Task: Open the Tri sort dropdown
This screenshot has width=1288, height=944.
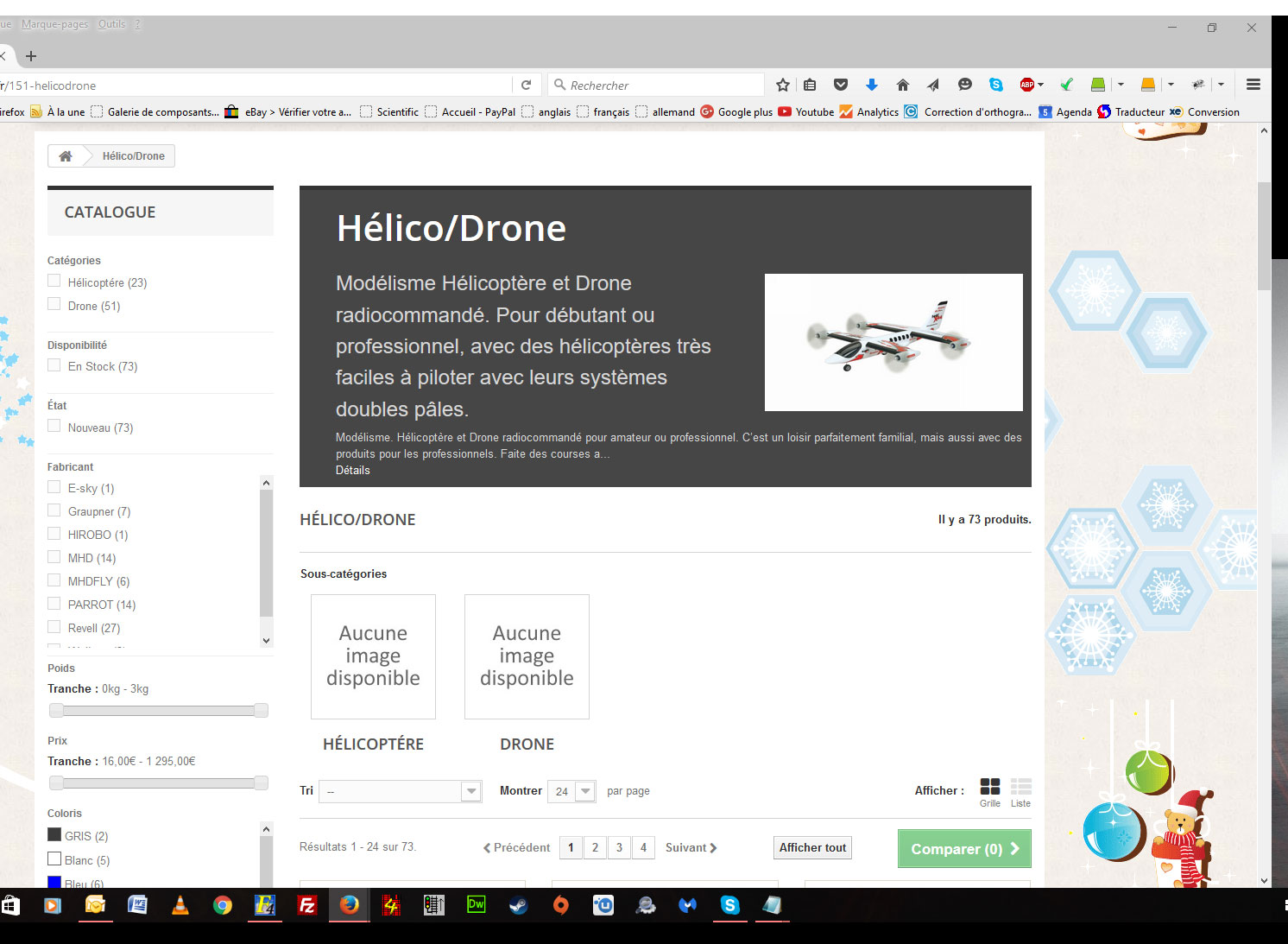Action: [x=401, y=791]
